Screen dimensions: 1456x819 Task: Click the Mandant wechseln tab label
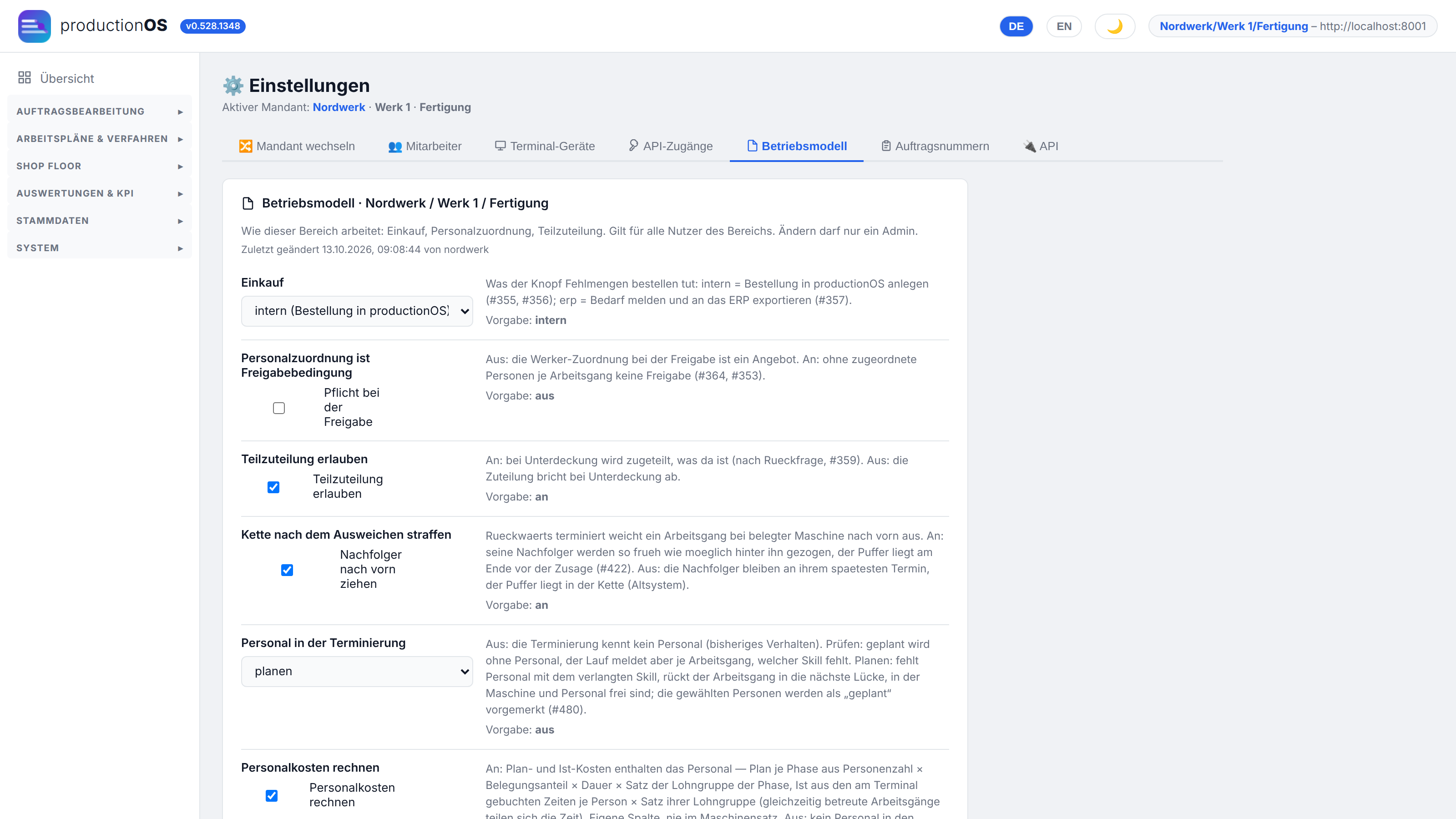306,147
